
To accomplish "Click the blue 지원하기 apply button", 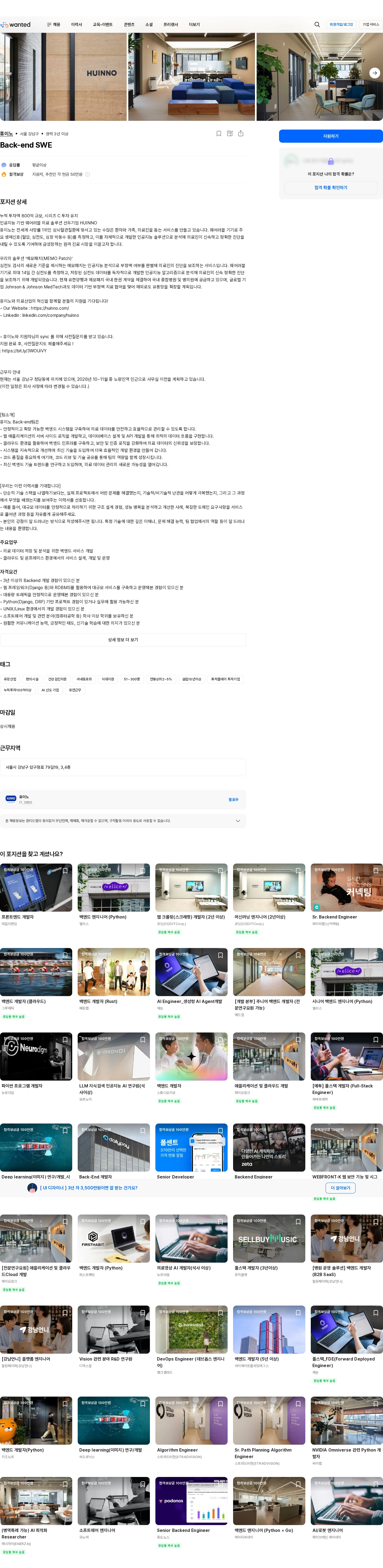I will [331, 136].
